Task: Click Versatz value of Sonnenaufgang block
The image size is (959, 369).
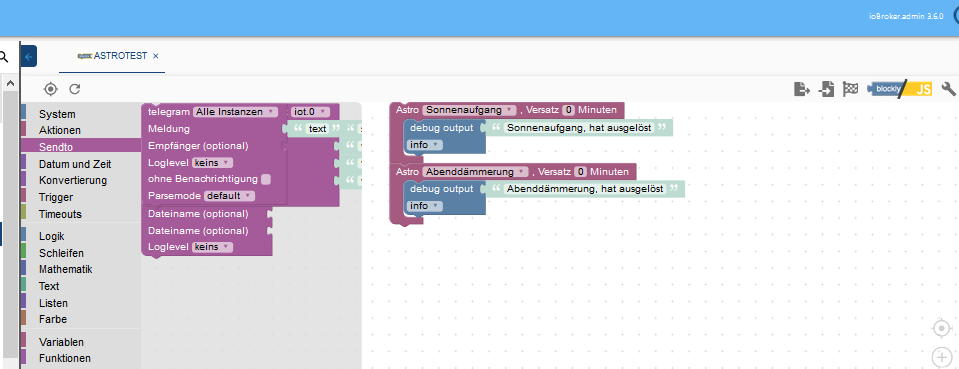Action: click(569, 110)
